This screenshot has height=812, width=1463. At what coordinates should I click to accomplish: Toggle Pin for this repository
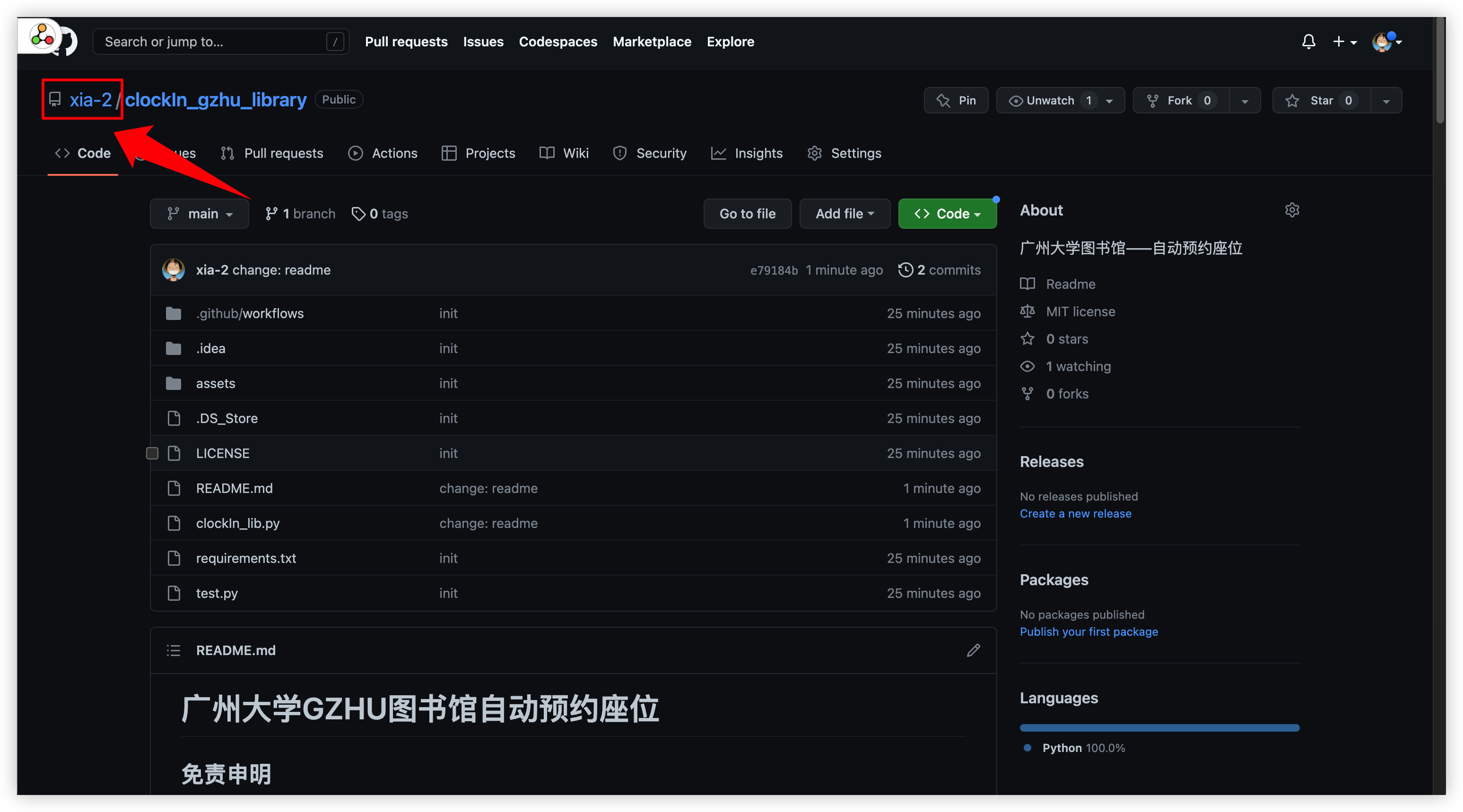click(x=957, y=101)
